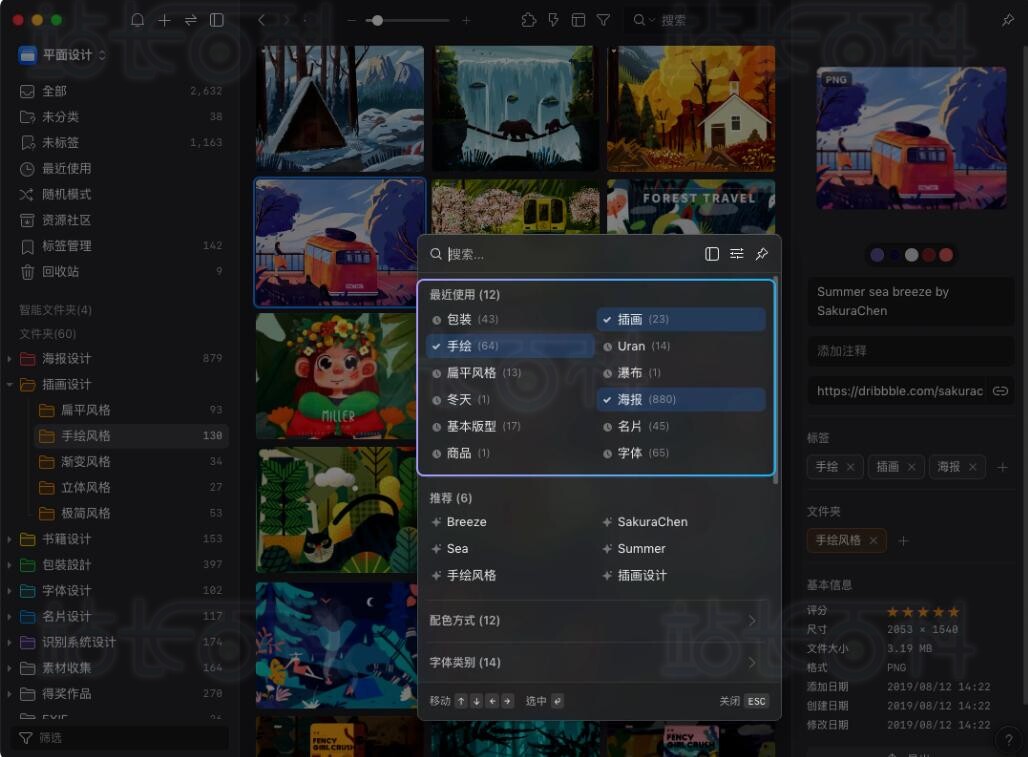Viewport: 1028px width, 757px height.
Task: Open the 平面设计 library dropdown
Action: tap(64, 55)
